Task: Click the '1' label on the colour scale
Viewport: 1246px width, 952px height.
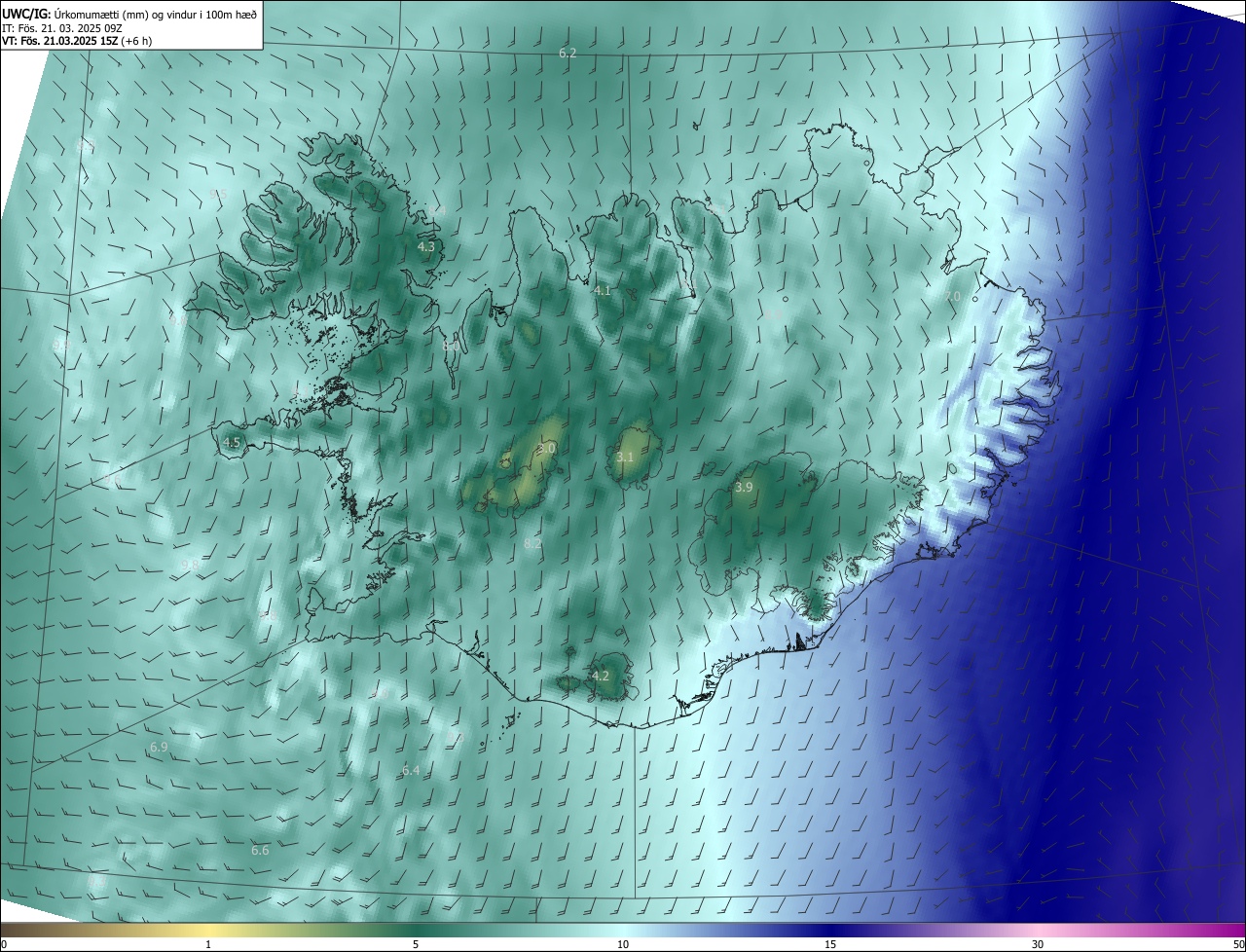Action: pyautogui.click(x=208, y=944)
